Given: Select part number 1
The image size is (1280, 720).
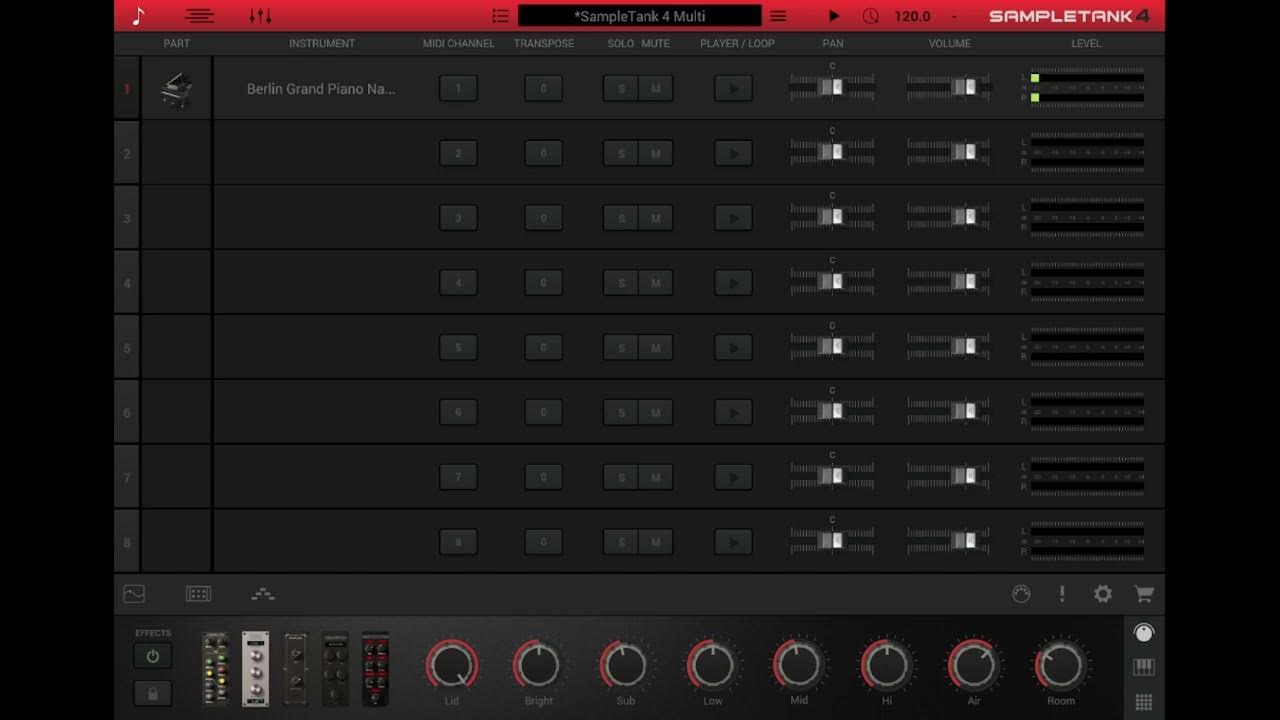Looking at the screenshot, I should (x=127, y=89).
